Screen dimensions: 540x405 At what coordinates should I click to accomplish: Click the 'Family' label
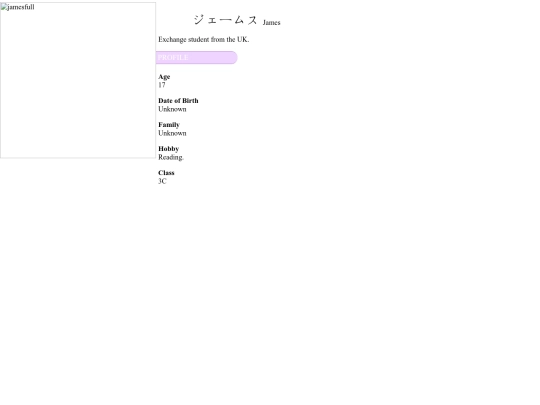[x=169, y=125]
